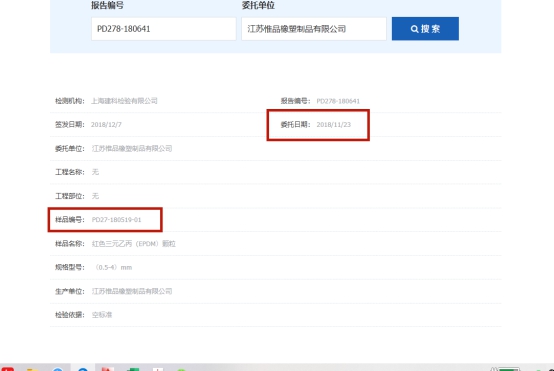Click the 委托单位 label above the search input
The image size is (554, 371).
[x=258, y=5]
